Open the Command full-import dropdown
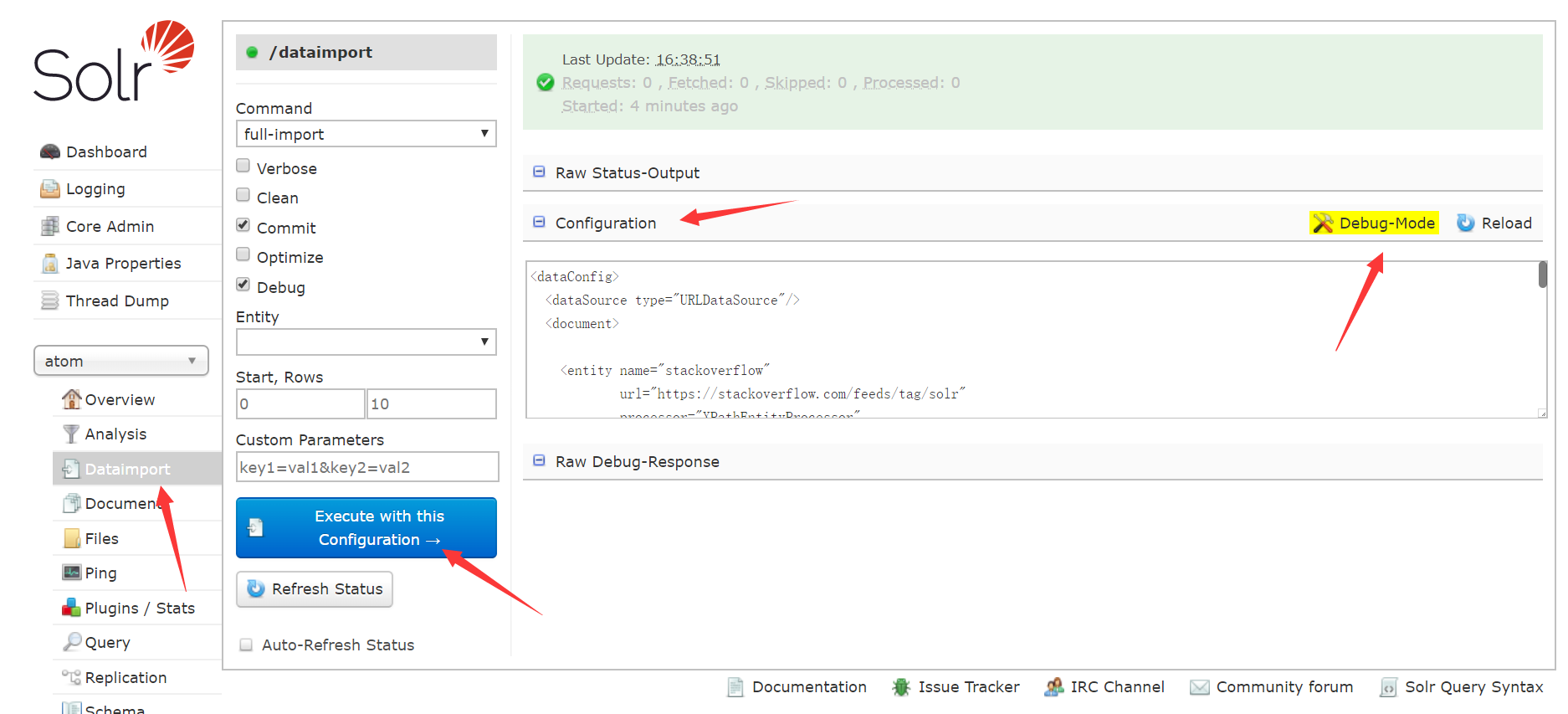Image resolution: width=1568 pixels, height=714 pixels. click(366, 134)
